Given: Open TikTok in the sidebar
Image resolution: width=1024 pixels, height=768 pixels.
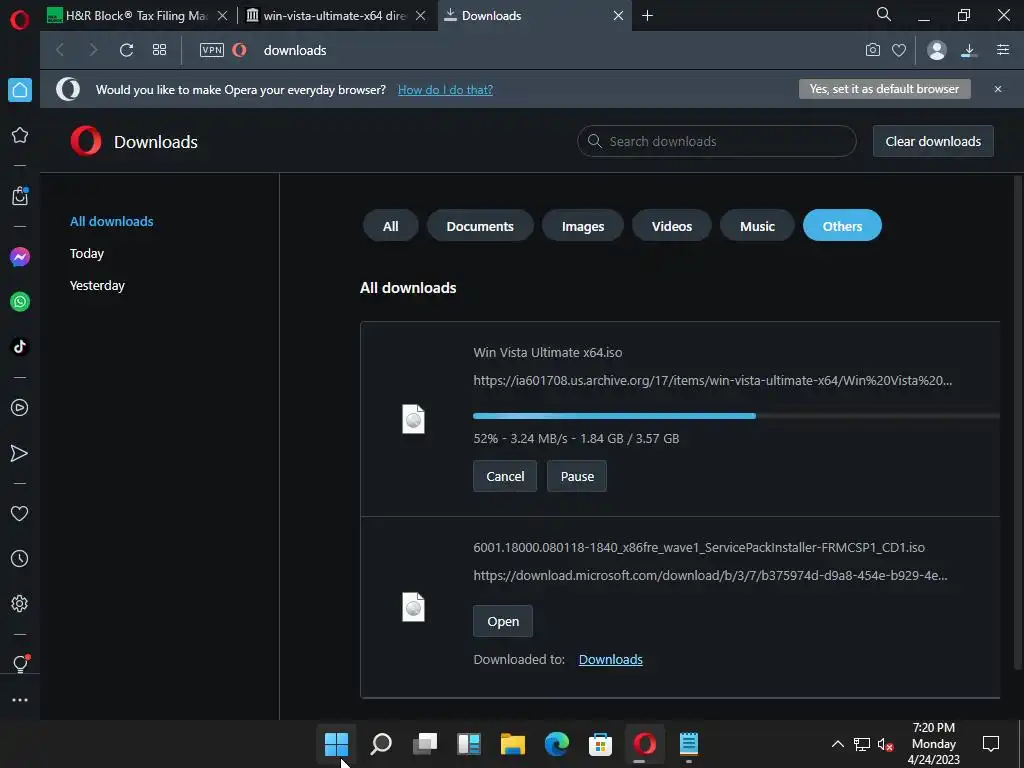Looking at the screenshot, I should coord(20,346).
